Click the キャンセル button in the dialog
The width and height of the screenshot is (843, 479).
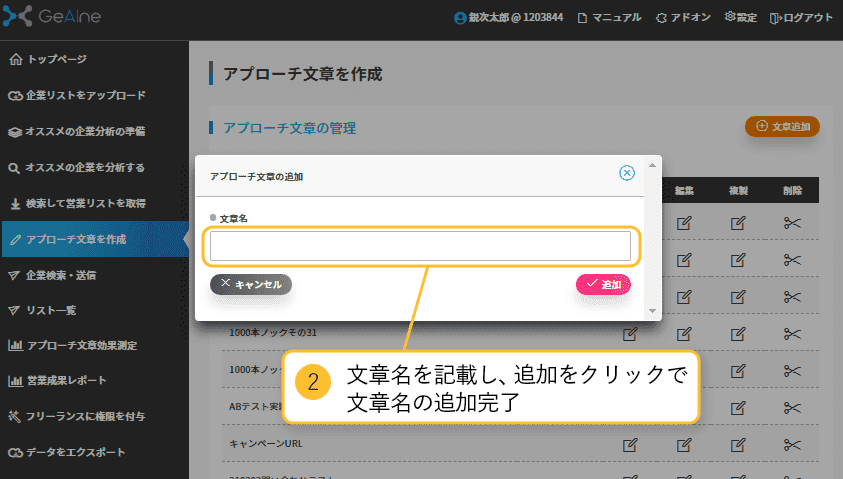tap(251, 284)
